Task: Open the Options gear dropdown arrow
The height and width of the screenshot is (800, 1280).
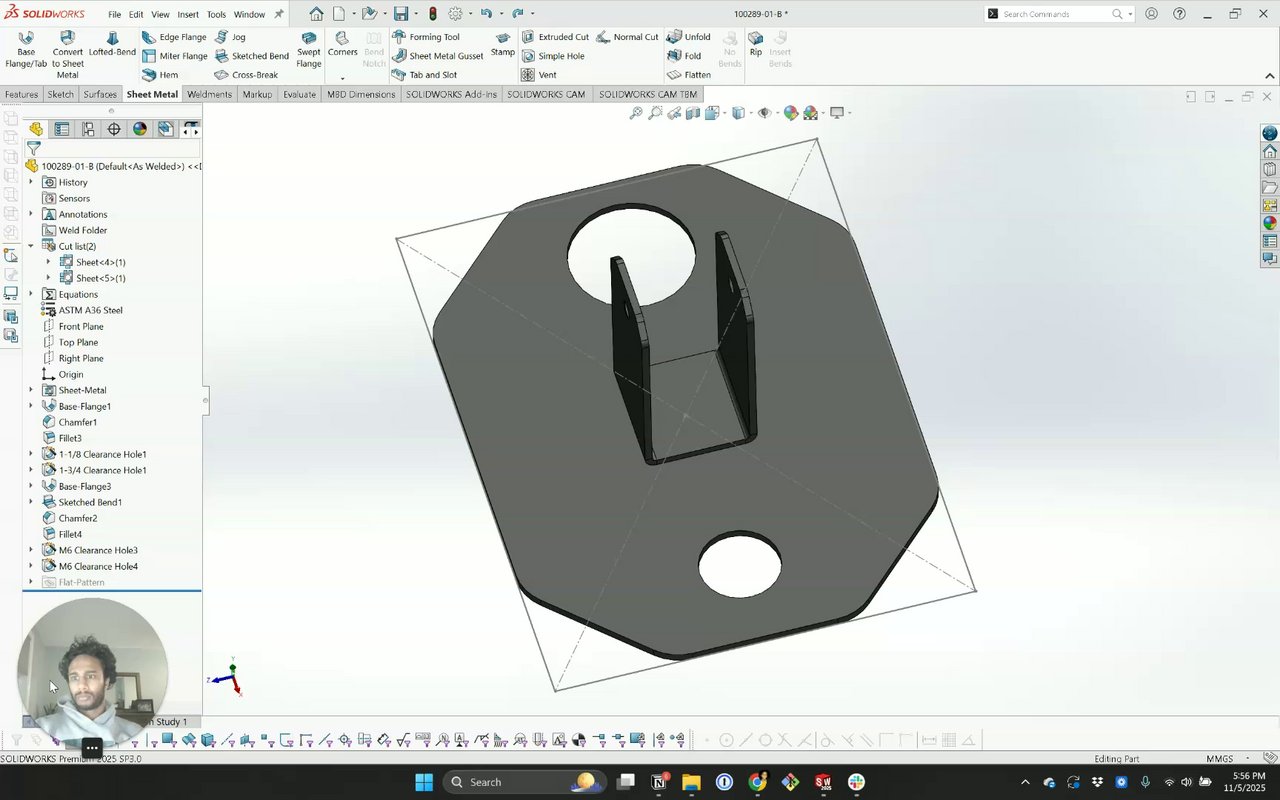Action: click(x=470, y=14)
